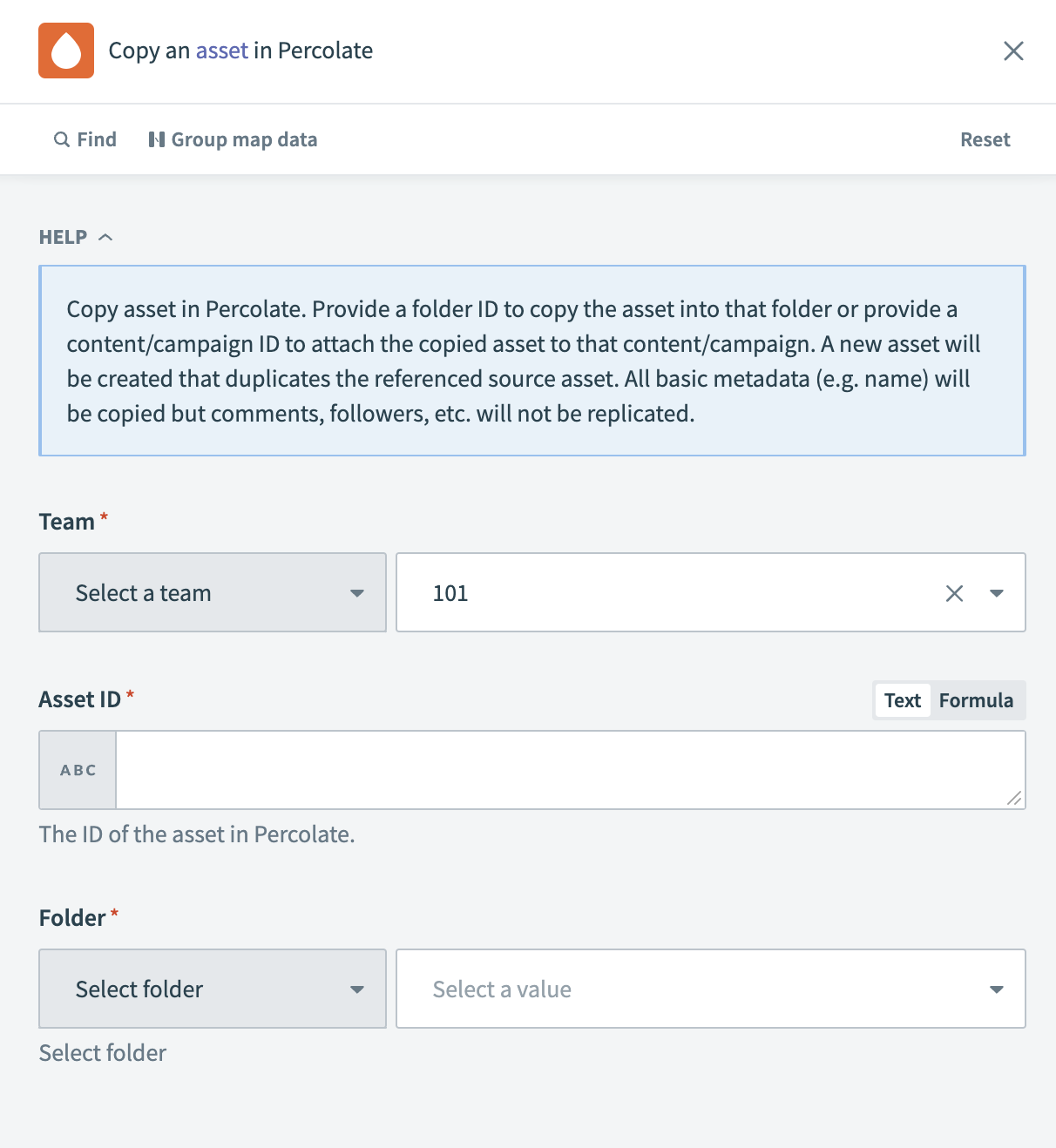The image size is (1056, 1148).
Task: Click the Group map data icon
Action: click(x=156, y=139)
